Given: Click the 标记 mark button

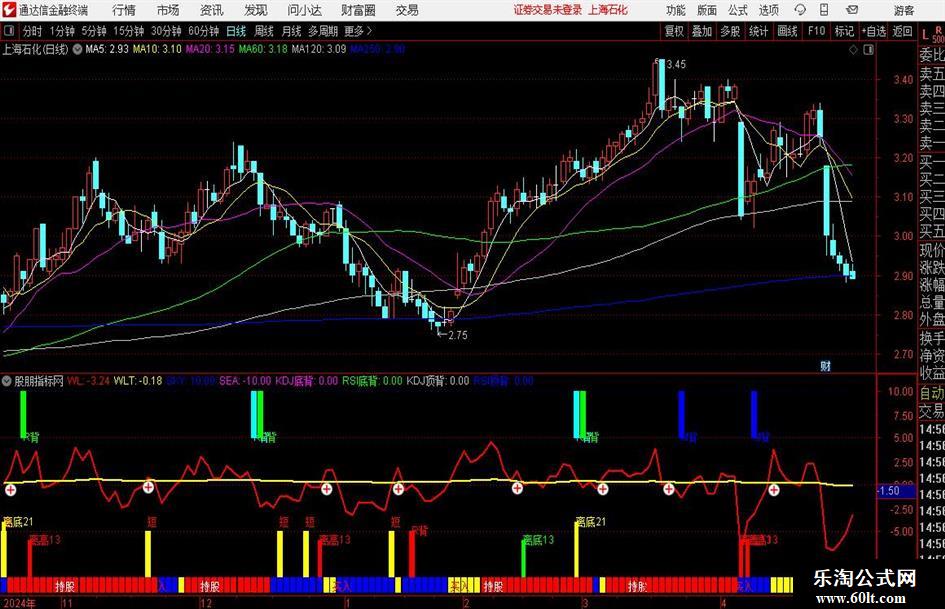Looking at the screenshot, I should pos(844,31).
